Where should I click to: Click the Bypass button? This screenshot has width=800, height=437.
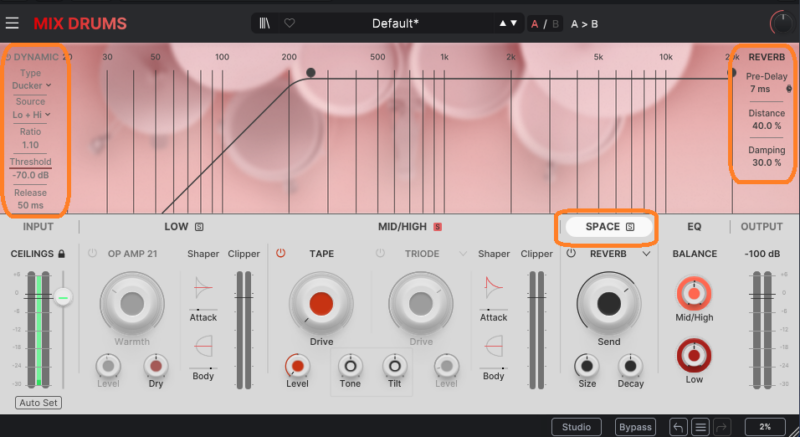(634, 427)
